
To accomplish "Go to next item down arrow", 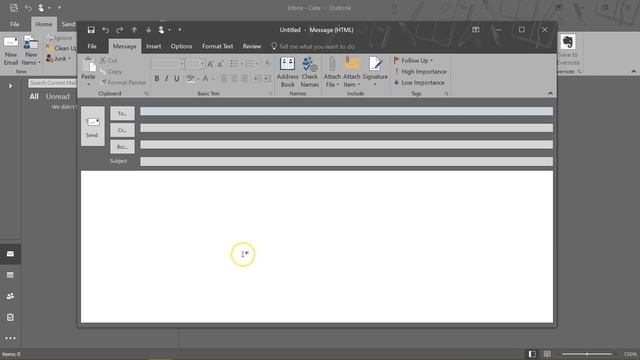I will click(148, 30).
